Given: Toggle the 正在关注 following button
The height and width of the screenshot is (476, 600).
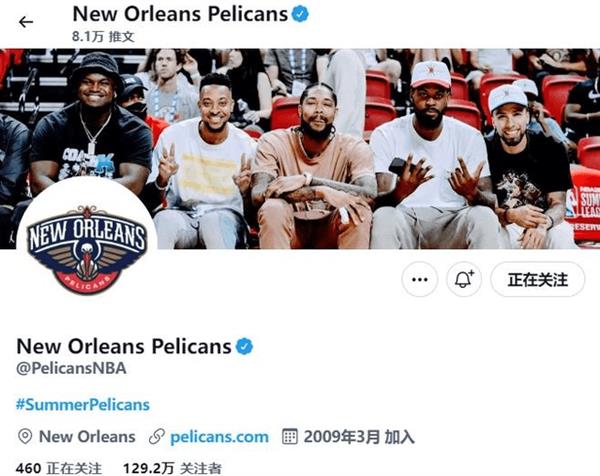Looking at the screenshot, I should 538,279.
